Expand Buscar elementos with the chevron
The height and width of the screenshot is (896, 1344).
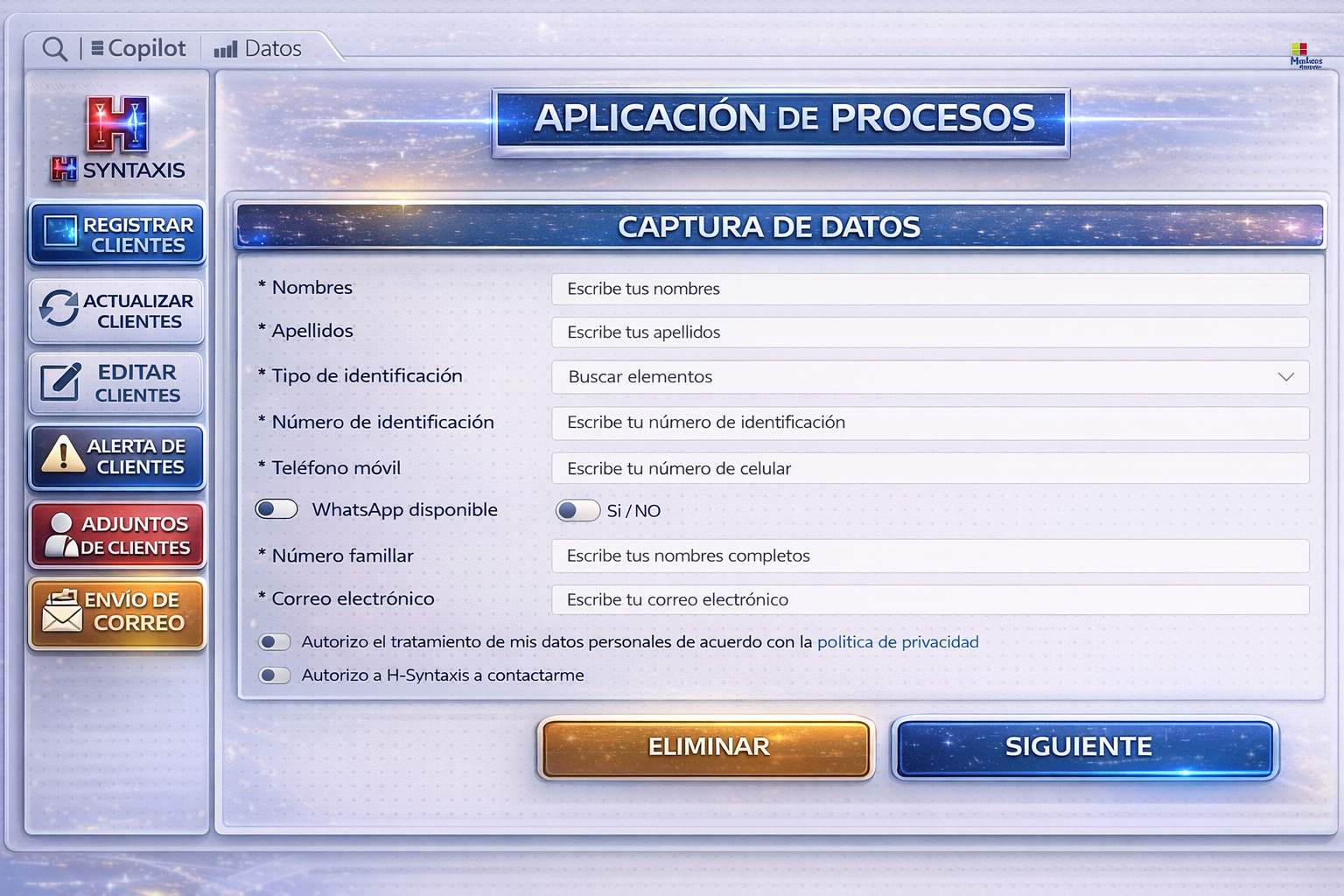point(1285,377)
